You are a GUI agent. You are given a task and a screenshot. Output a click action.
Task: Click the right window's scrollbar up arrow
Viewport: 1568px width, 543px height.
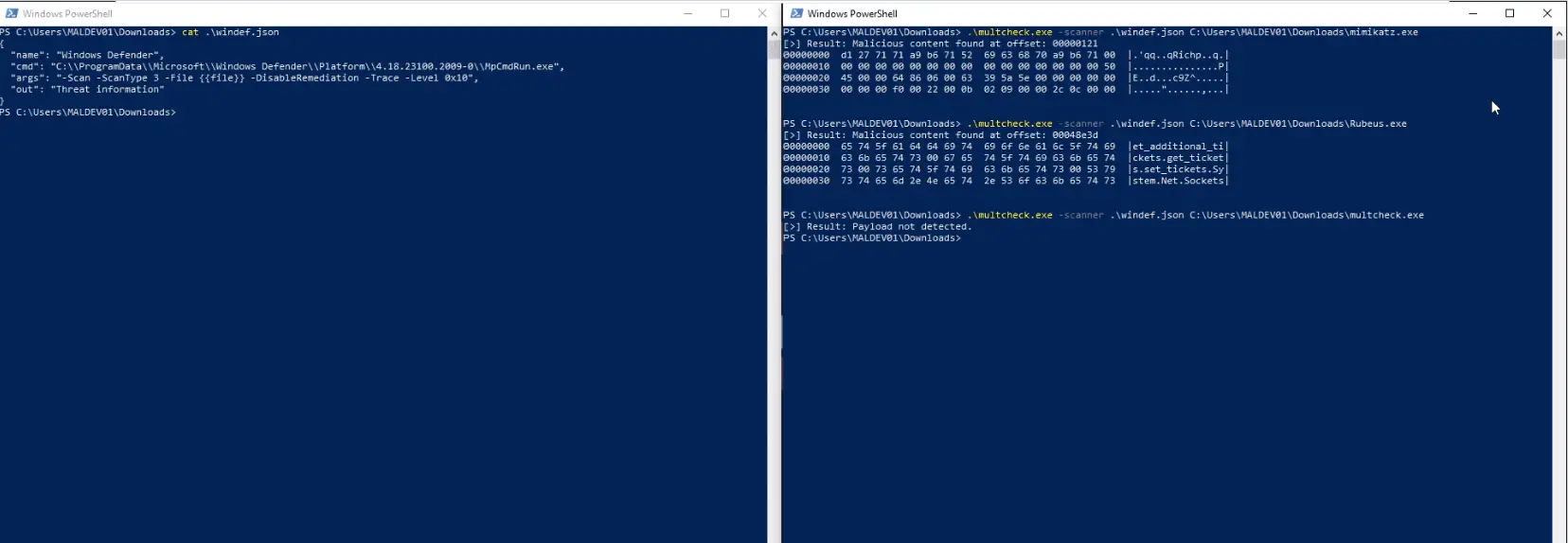coord(1559,33)
